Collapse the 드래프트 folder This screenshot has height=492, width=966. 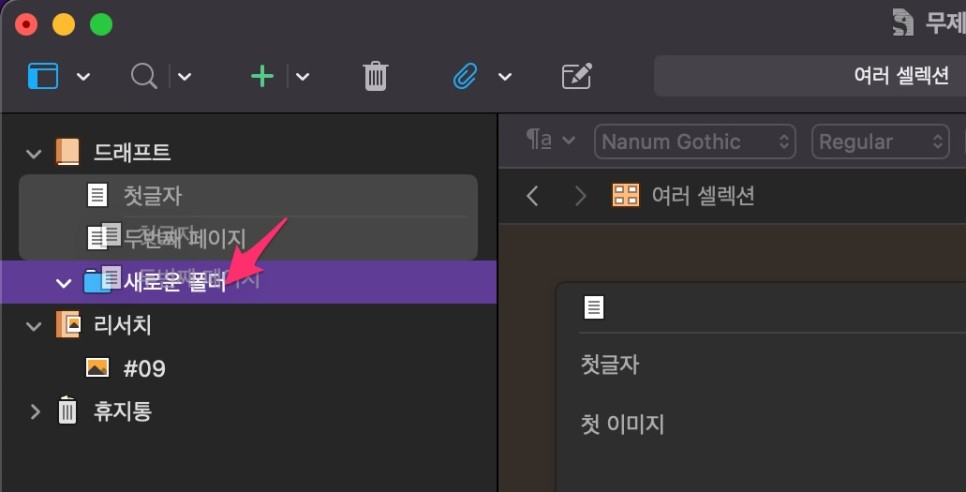tap(34, 152)
